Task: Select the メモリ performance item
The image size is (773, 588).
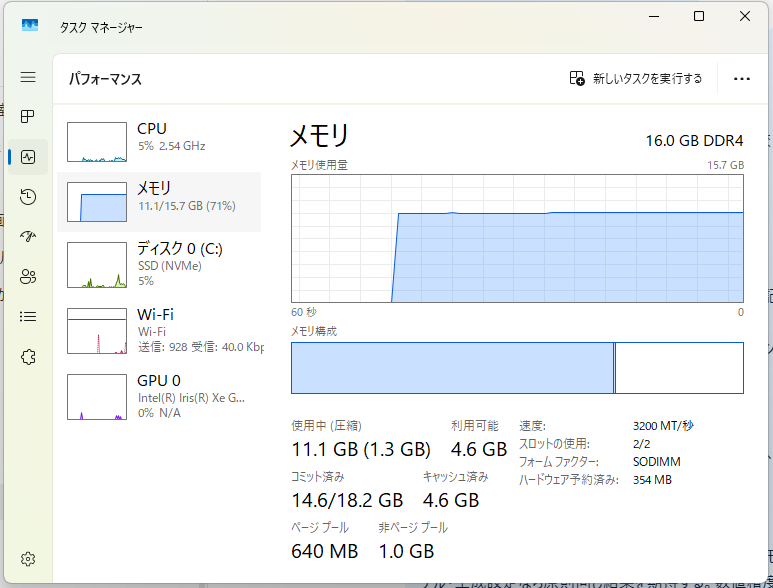Action: pyautogui.click(x=159, y=202)
